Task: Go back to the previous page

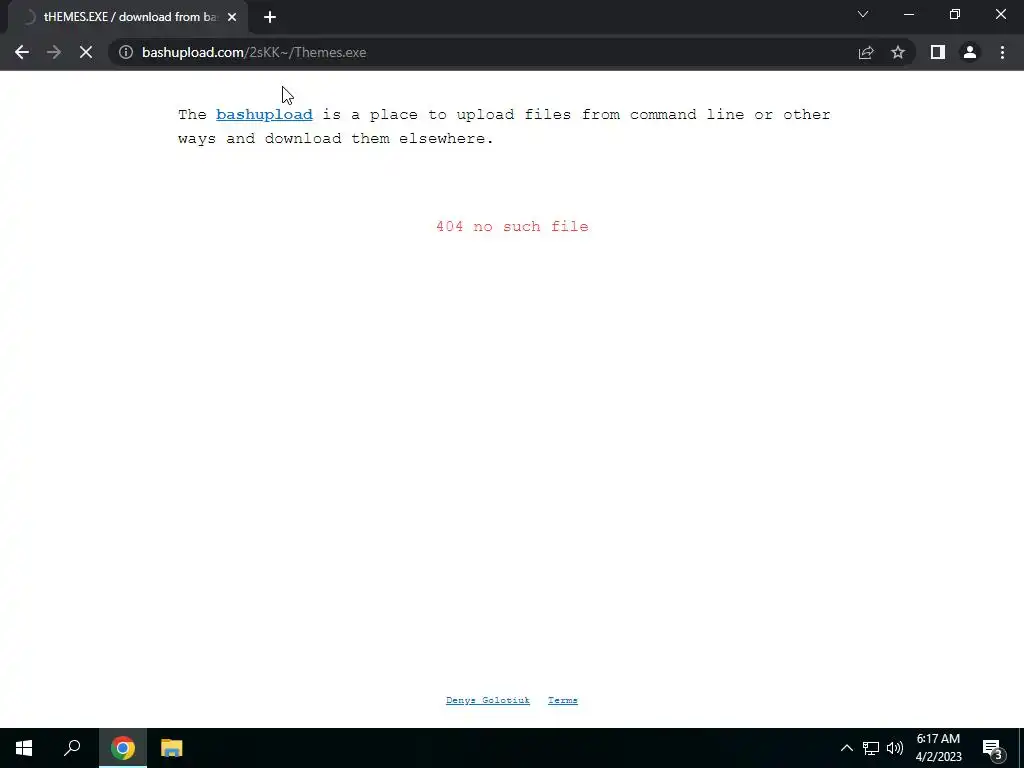Action: coord(22,52)
